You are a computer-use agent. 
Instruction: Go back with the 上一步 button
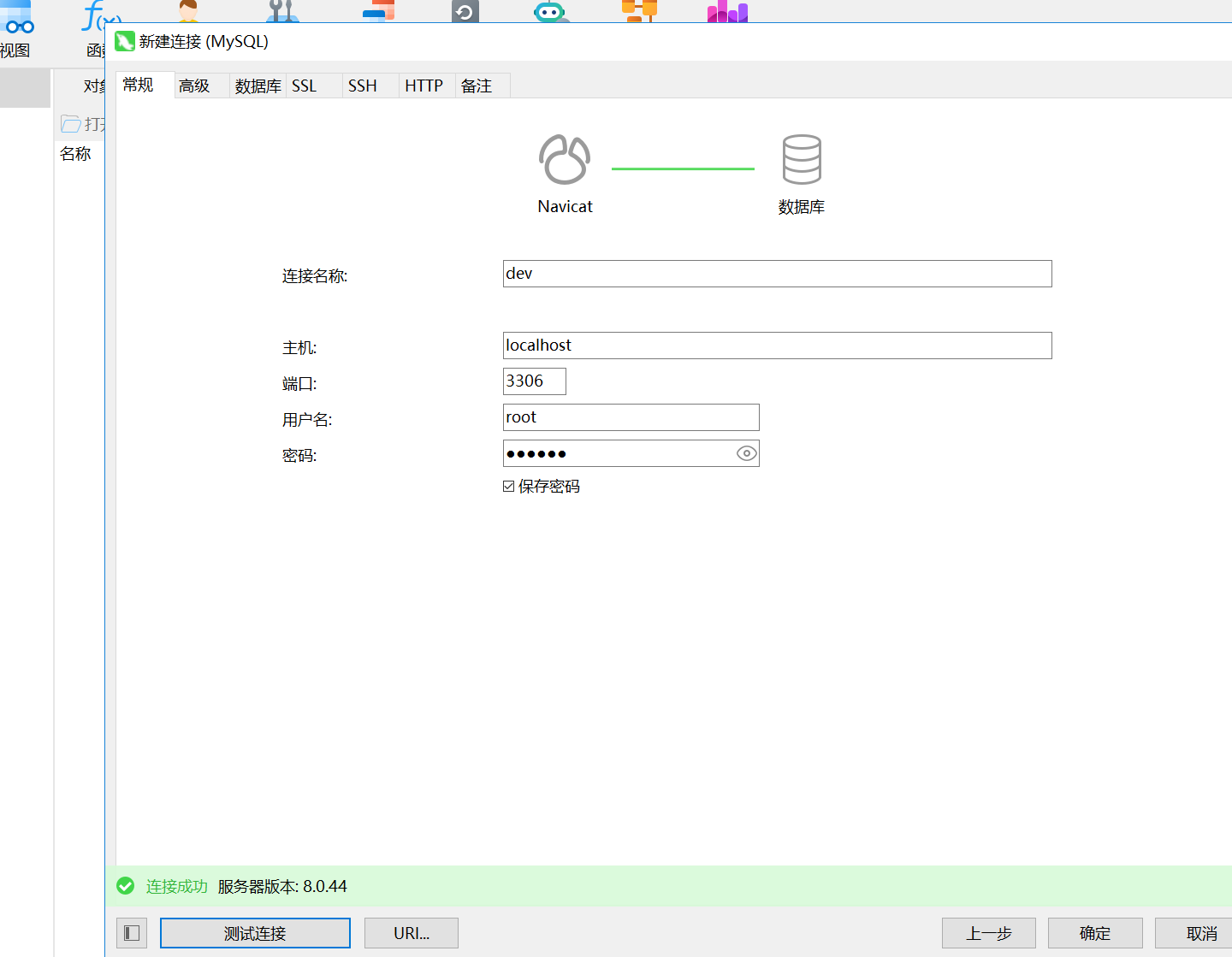click(989, 933)
